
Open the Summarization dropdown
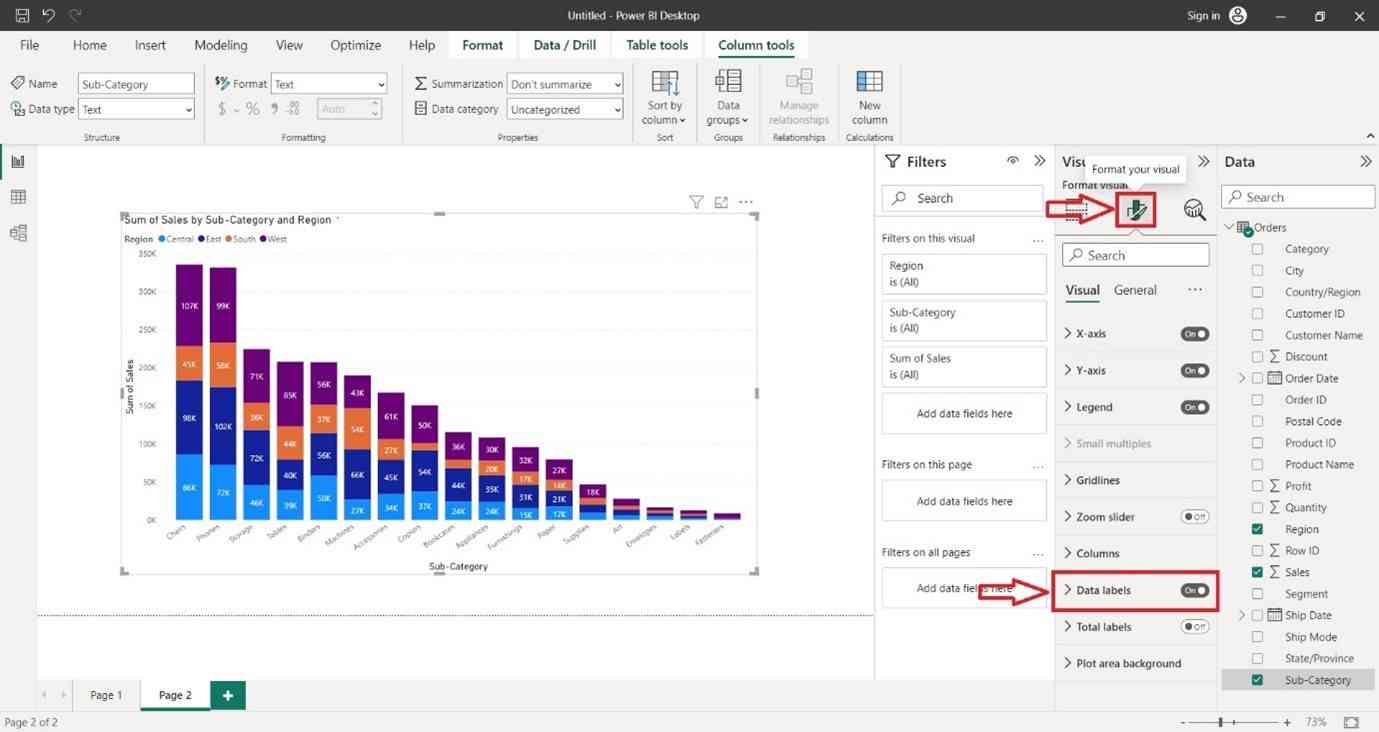pyautogui.click(x=565, y=84)
